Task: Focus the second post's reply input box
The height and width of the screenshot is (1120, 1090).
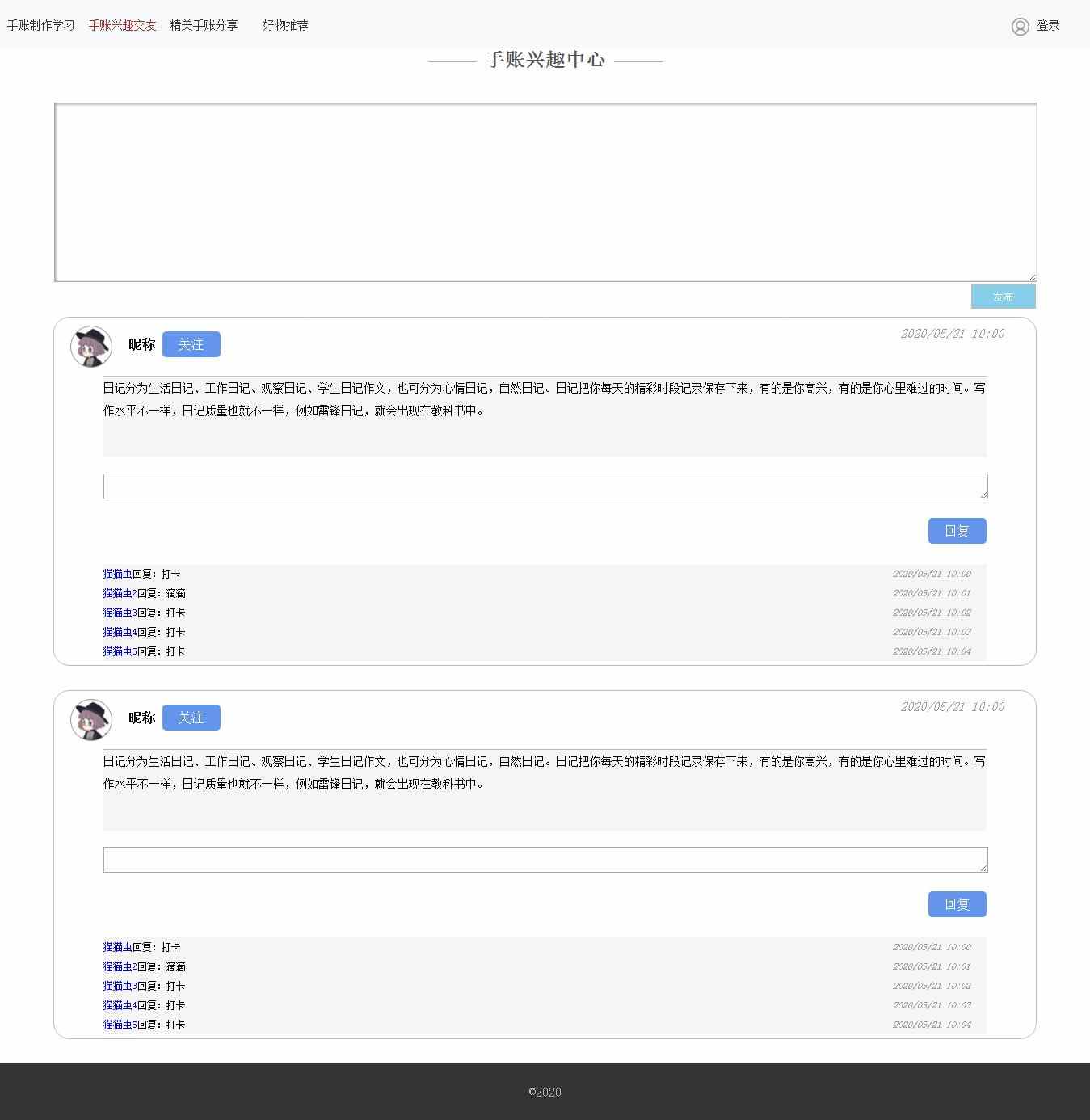Action: pos(545,860)
